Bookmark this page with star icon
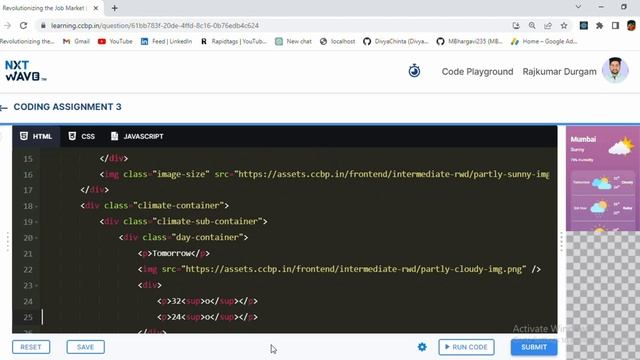This screenshot has width=640, height=360. point(564,25)
